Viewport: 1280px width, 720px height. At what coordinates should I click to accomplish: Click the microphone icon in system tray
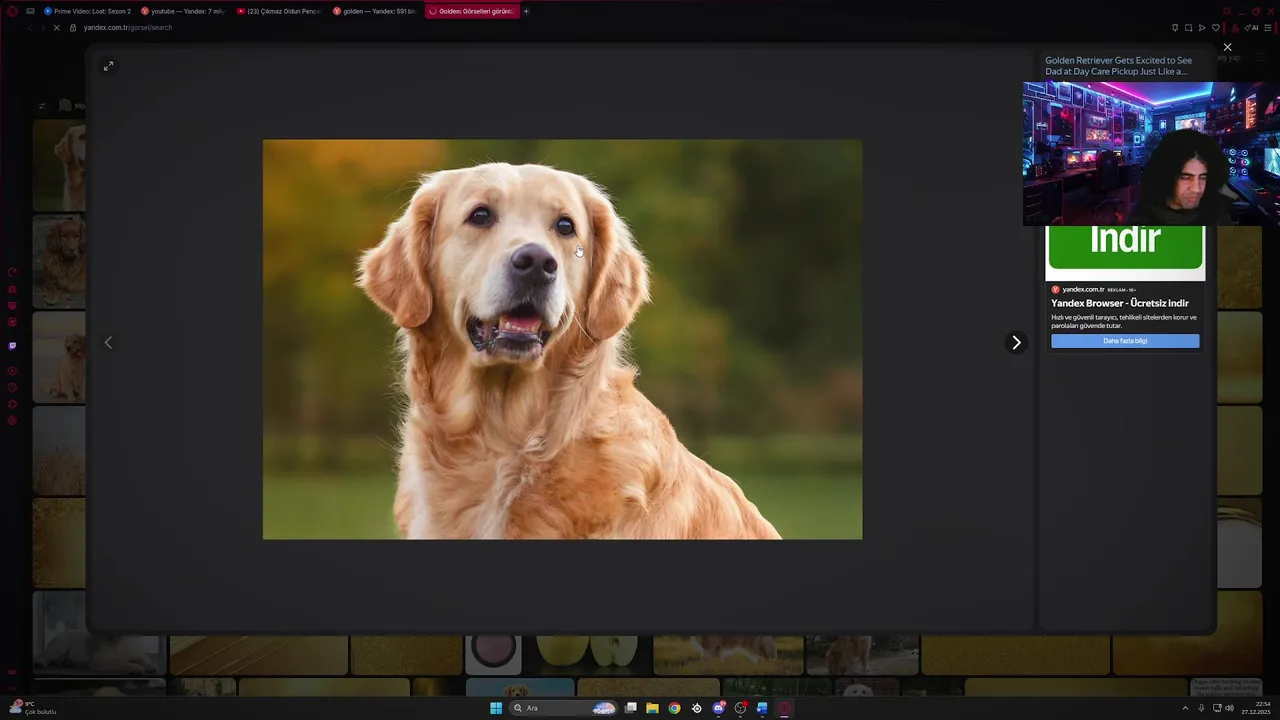click(x=1201, y=708)
